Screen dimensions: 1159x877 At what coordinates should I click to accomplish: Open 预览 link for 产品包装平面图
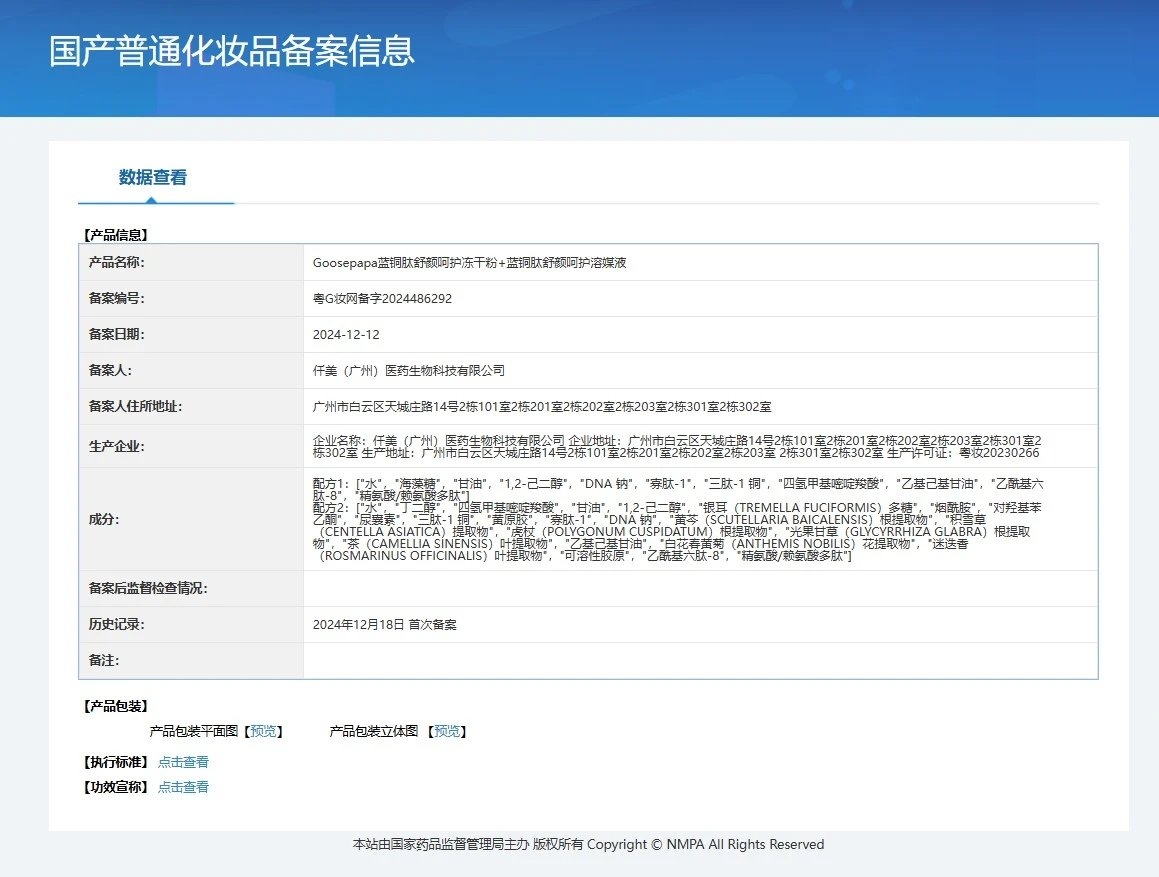tap(263, 731)
